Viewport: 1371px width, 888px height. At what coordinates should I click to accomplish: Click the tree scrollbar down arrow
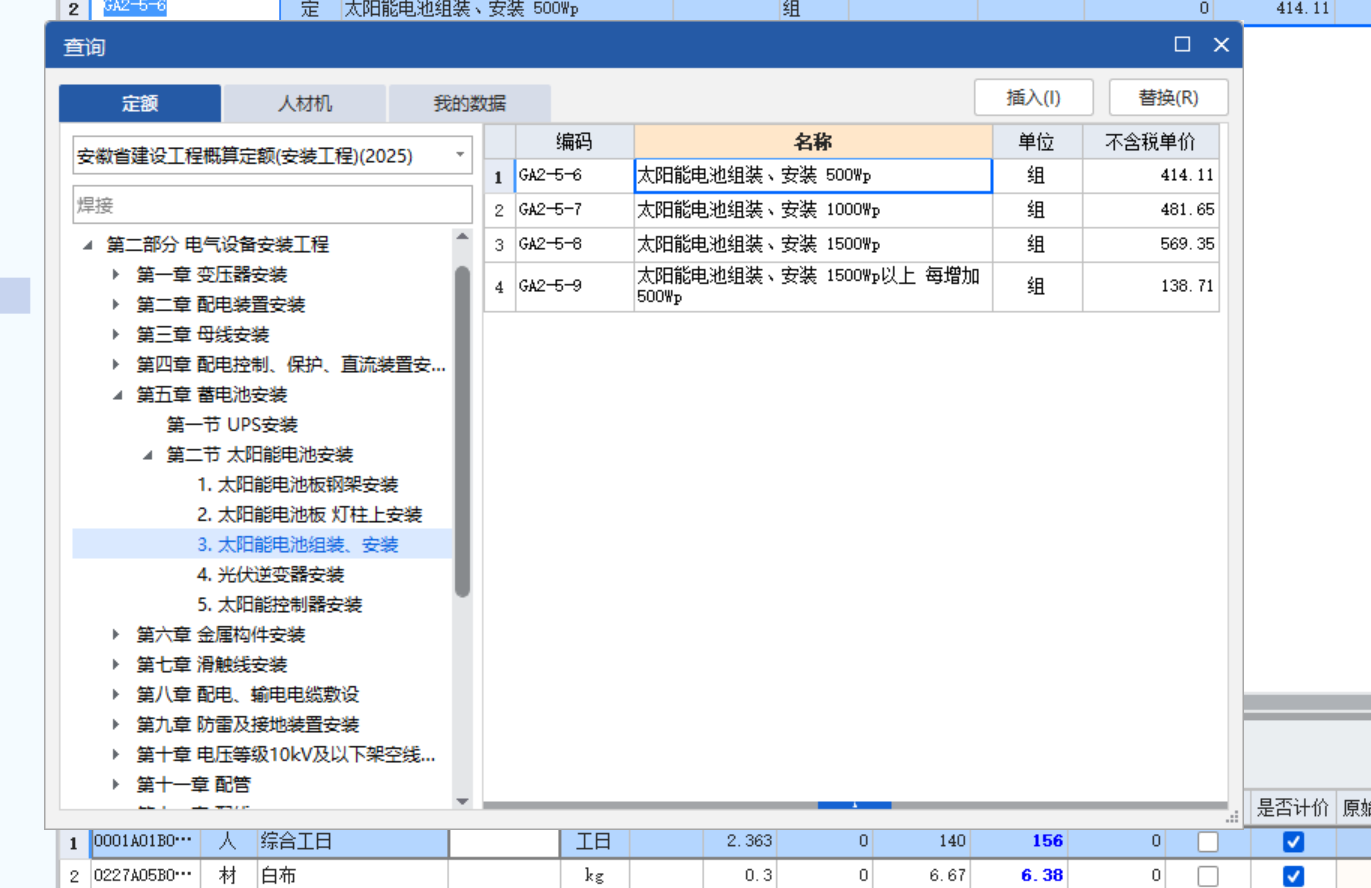coord(462,802)
